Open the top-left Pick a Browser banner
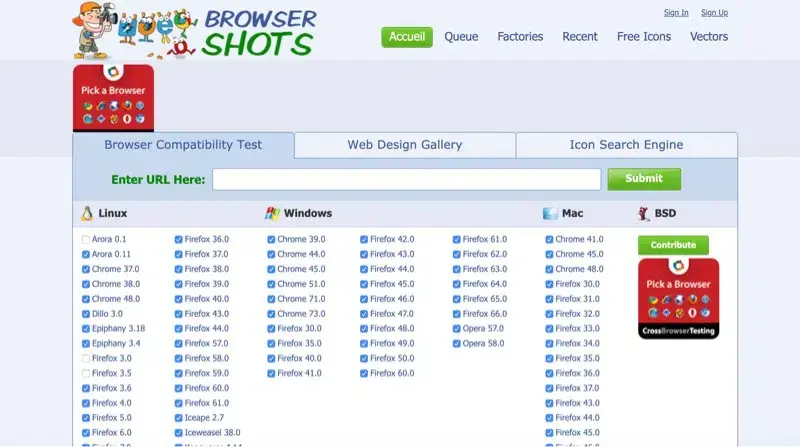 coord(113,97)
